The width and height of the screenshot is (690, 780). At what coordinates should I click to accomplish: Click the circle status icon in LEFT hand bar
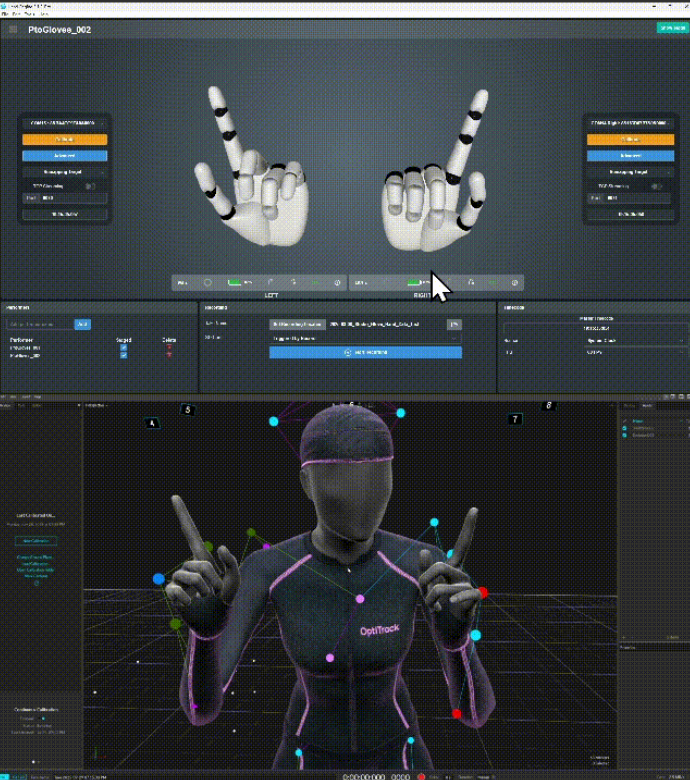[208, 283]
